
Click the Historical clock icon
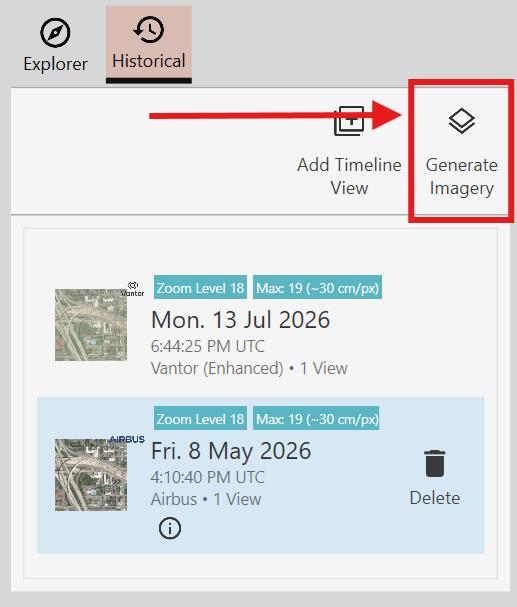(149, 30)
